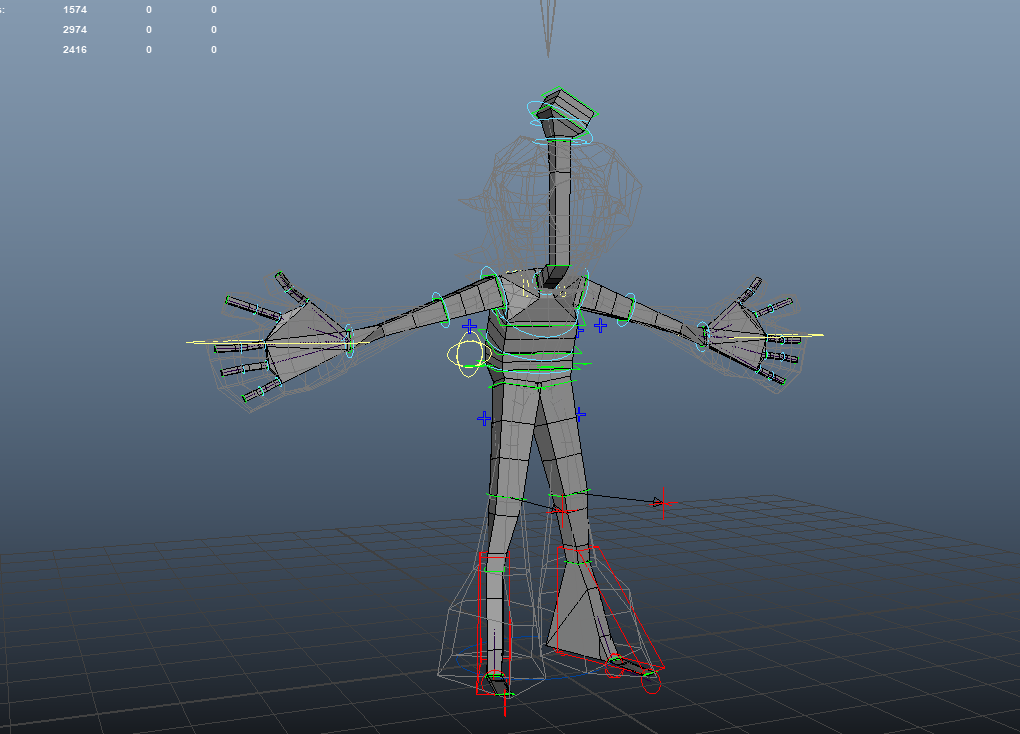Viewport: 1020px width, 734px height.
Task: Select the red cross pole-vector control far right of knees
Action: click(664, 502)
